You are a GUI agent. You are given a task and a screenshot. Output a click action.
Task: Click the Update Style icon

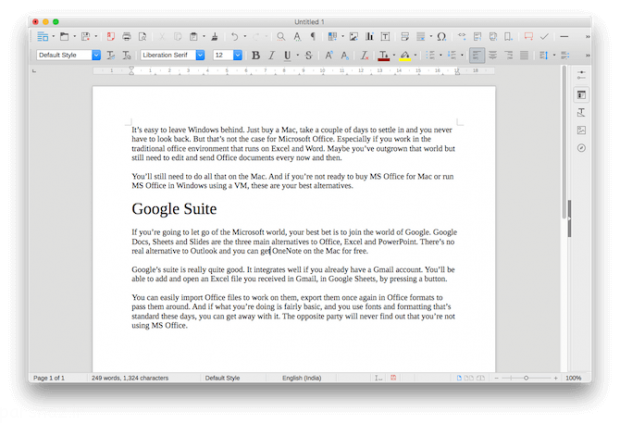(111, 55)
